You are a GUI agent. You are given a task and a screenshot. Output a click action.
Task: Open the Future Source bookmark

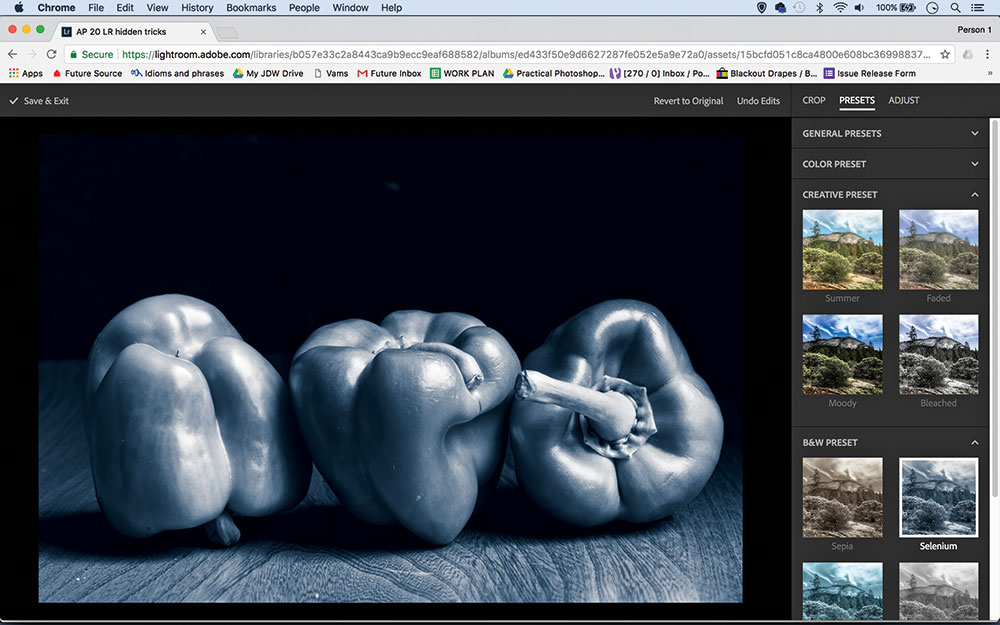[87, 73]
